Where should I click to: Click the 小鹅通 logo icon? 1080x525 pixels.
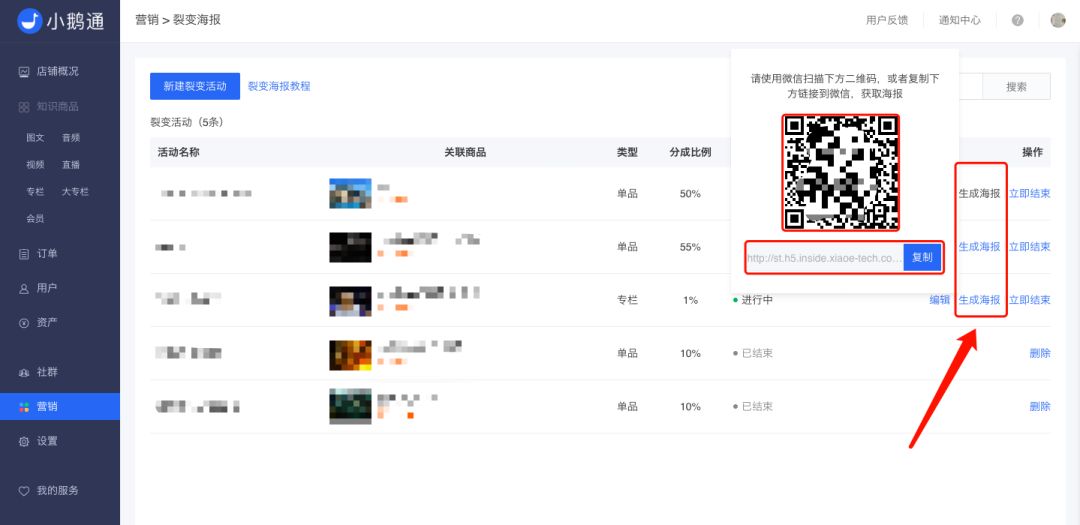[30, 21]
